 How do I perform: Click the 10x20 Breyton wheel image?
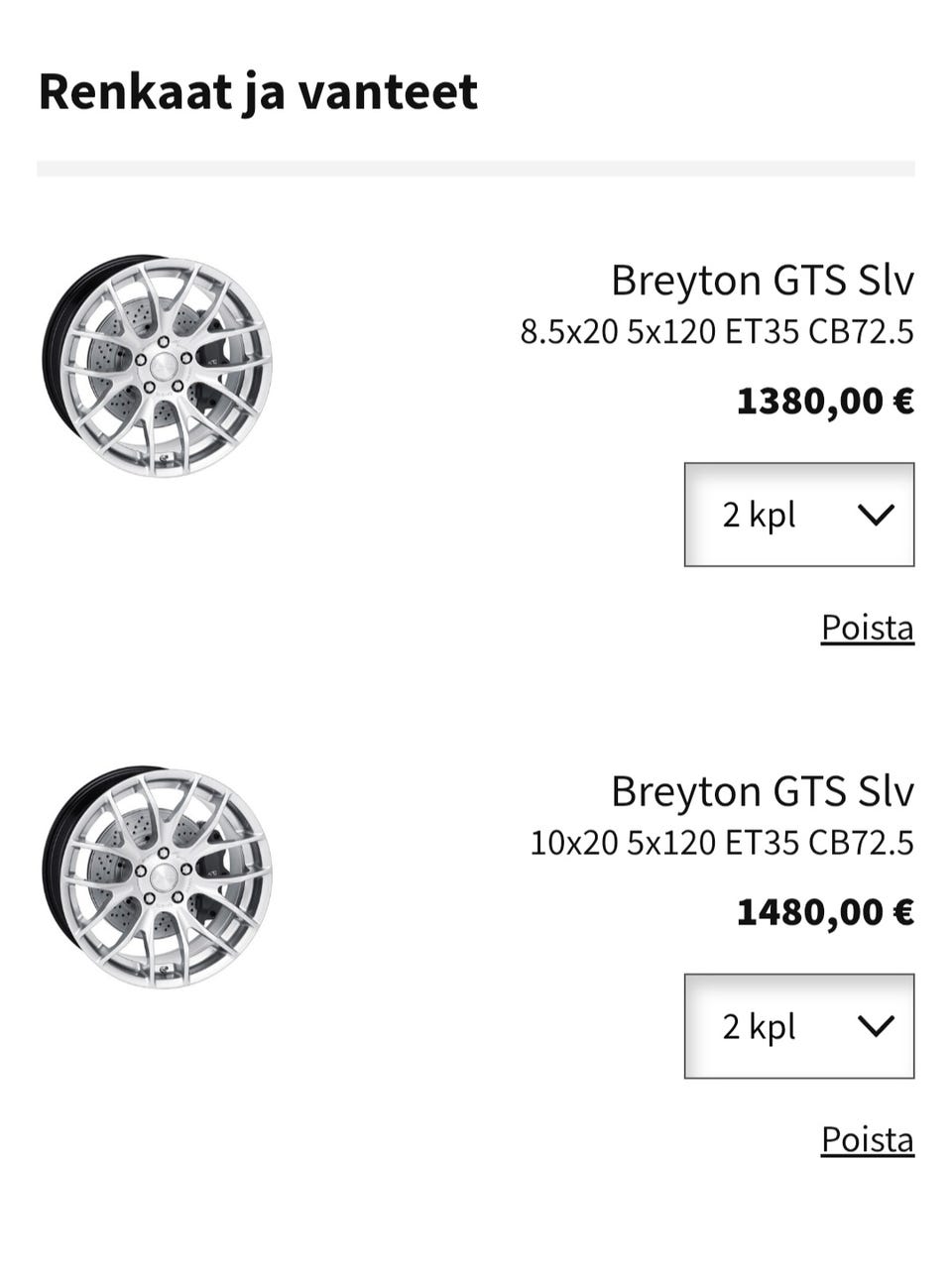pyautogui.click(x=159, y=876)
